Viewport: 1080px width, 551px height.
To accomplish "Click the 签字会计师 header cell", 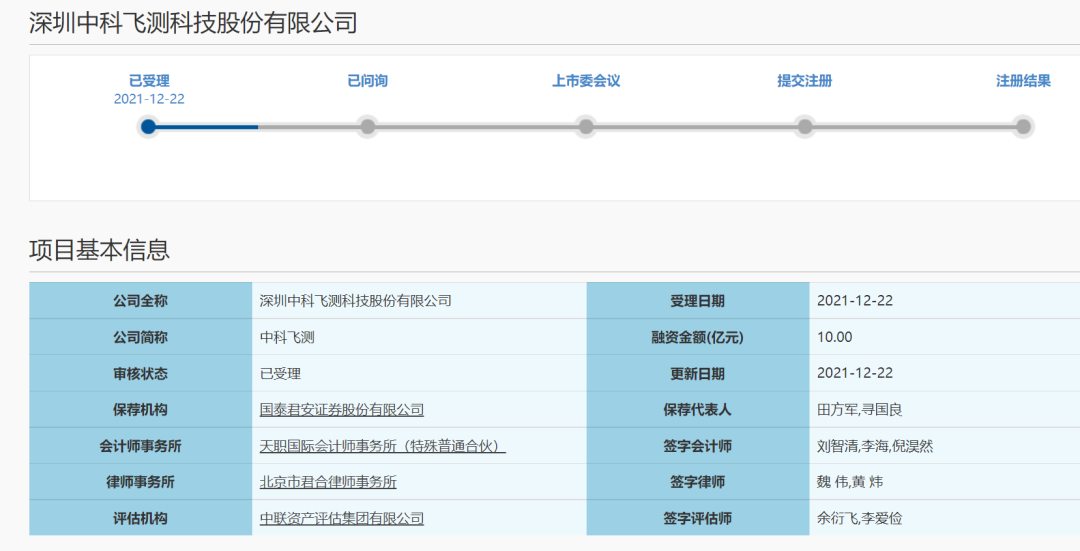I will pyautogui.click(x=698, y=446).
